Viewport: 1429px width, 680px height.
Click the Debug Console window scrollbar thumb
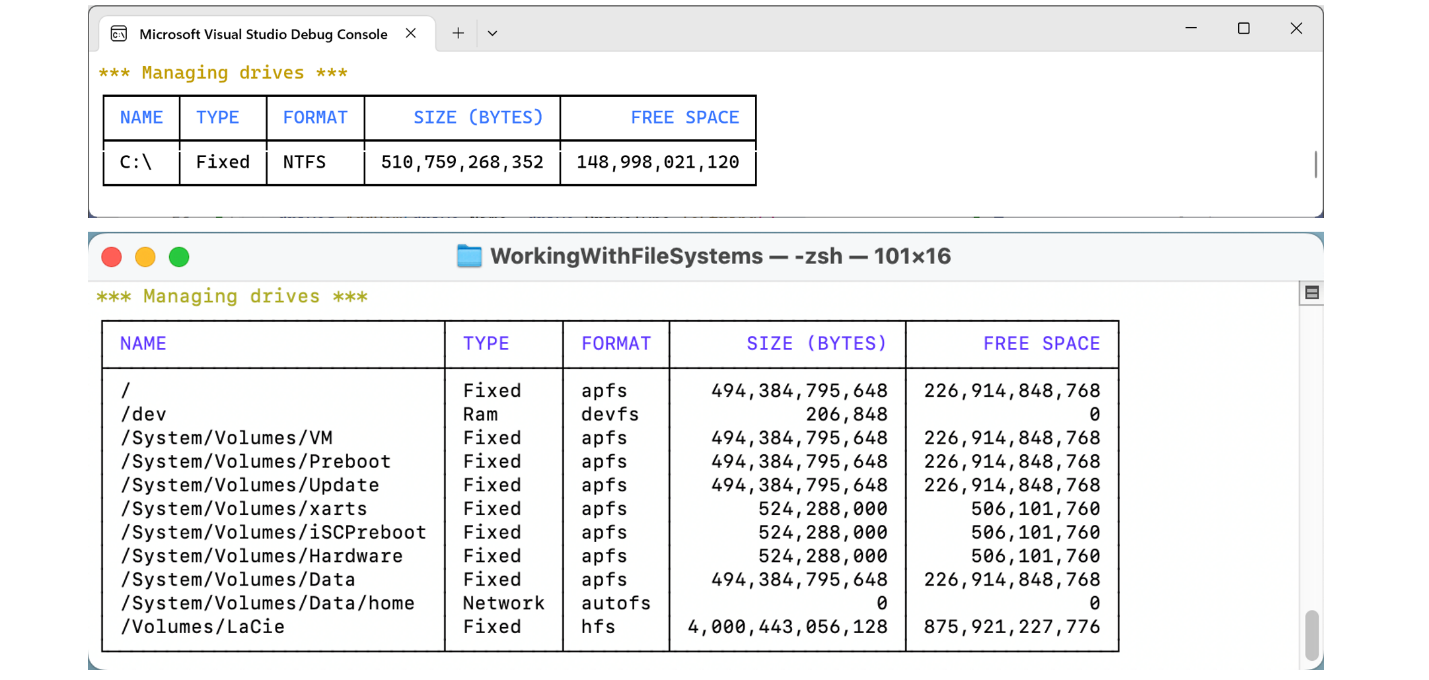1316,164
